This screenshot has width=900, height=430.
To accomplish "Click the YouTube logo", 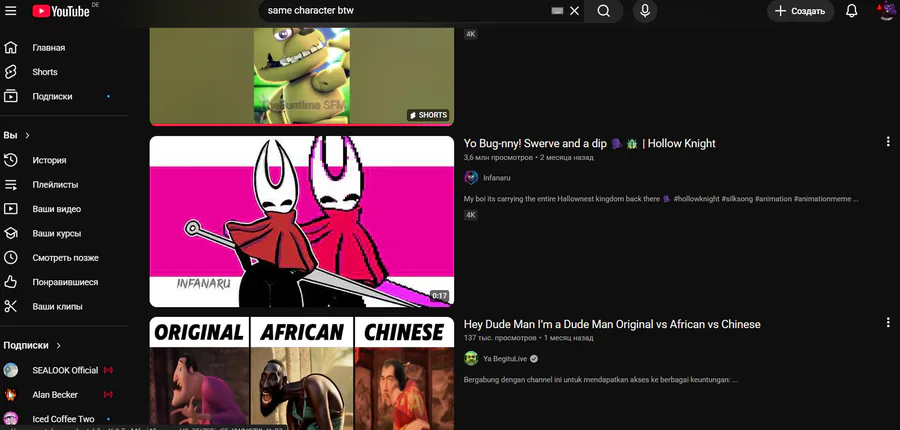I will coord(61,11).
